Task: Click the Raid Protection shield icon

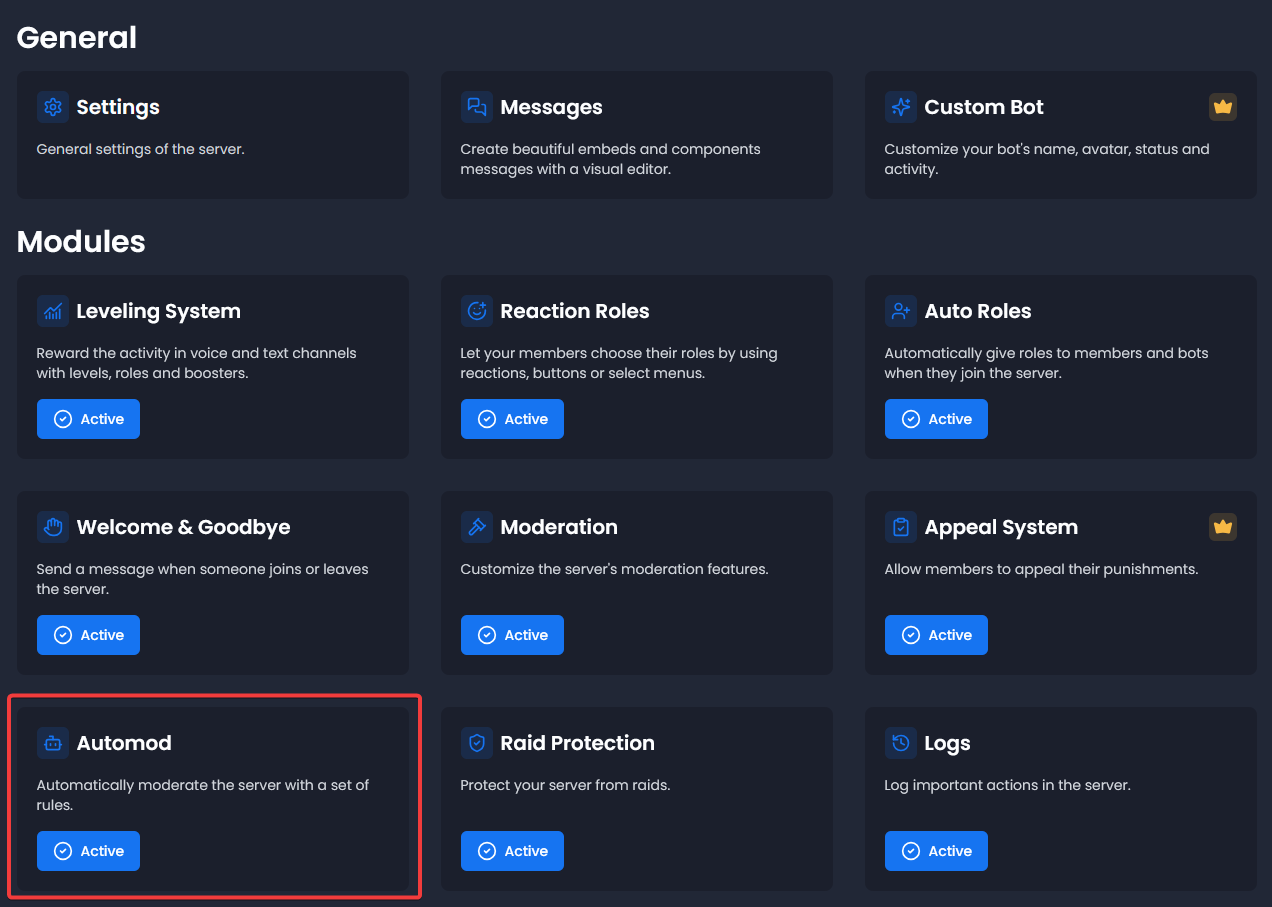Action: pos(476,743)
